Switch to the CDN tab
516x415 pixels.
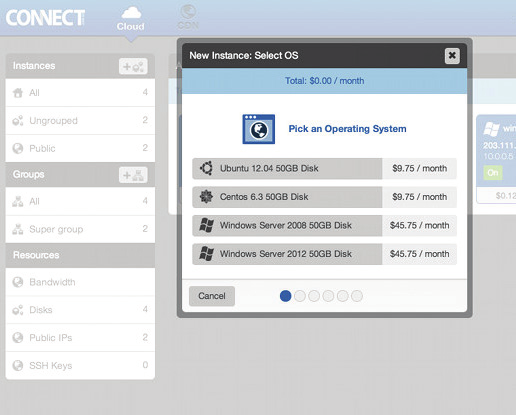pos(188,17)
